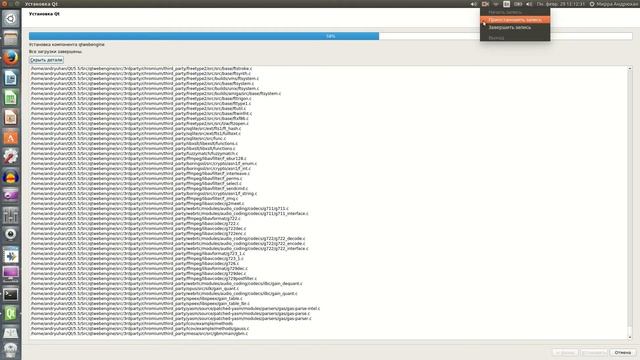Open System Settings wrench icon

11,157
